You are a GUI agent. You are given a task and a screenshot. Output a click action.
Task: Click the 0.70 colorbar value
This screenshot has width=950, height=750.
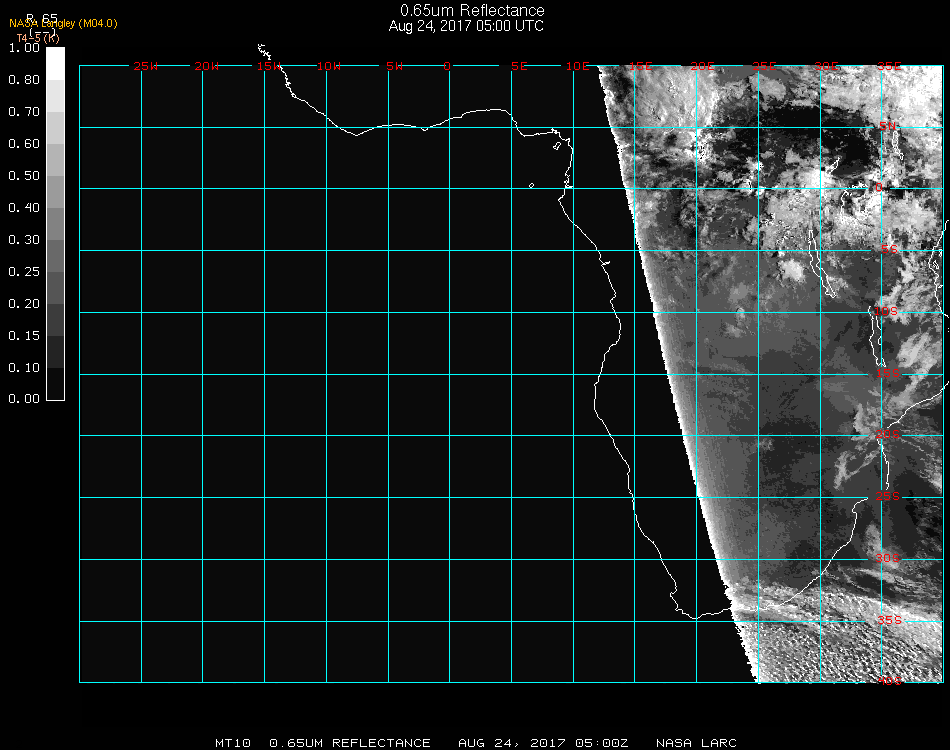24,112
